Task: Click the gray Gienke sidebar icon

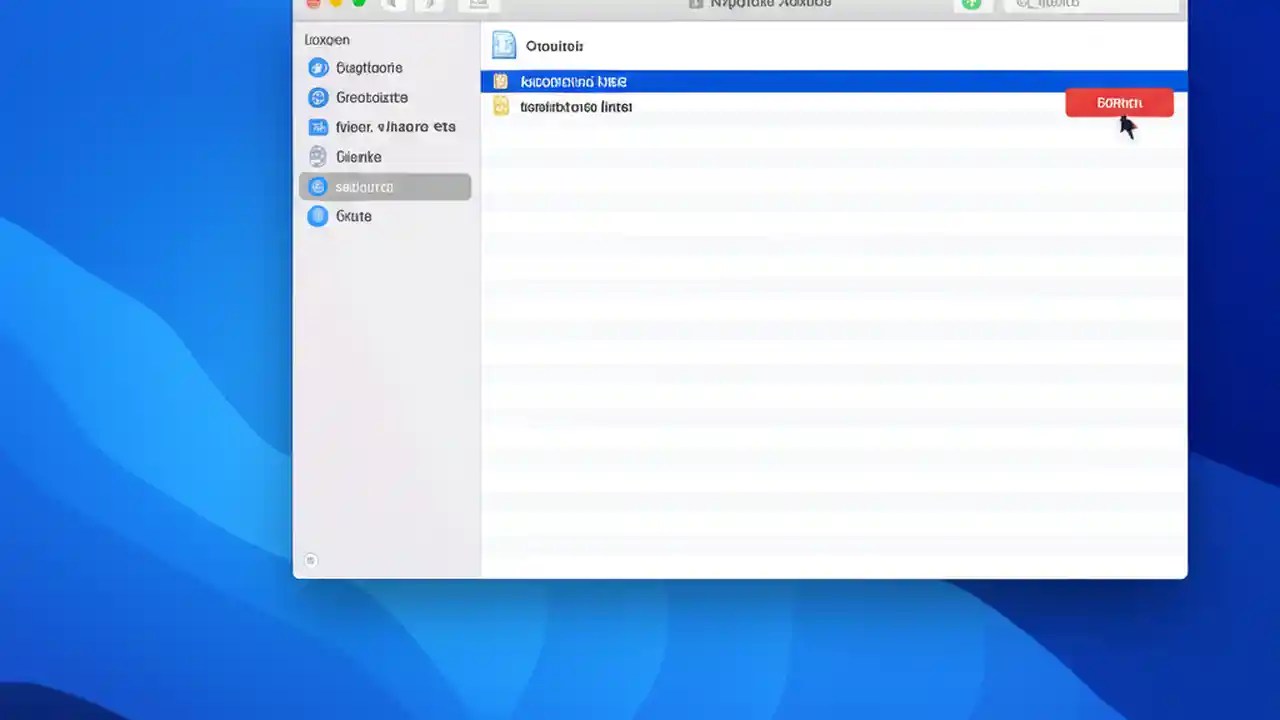Action: point(318,157)
